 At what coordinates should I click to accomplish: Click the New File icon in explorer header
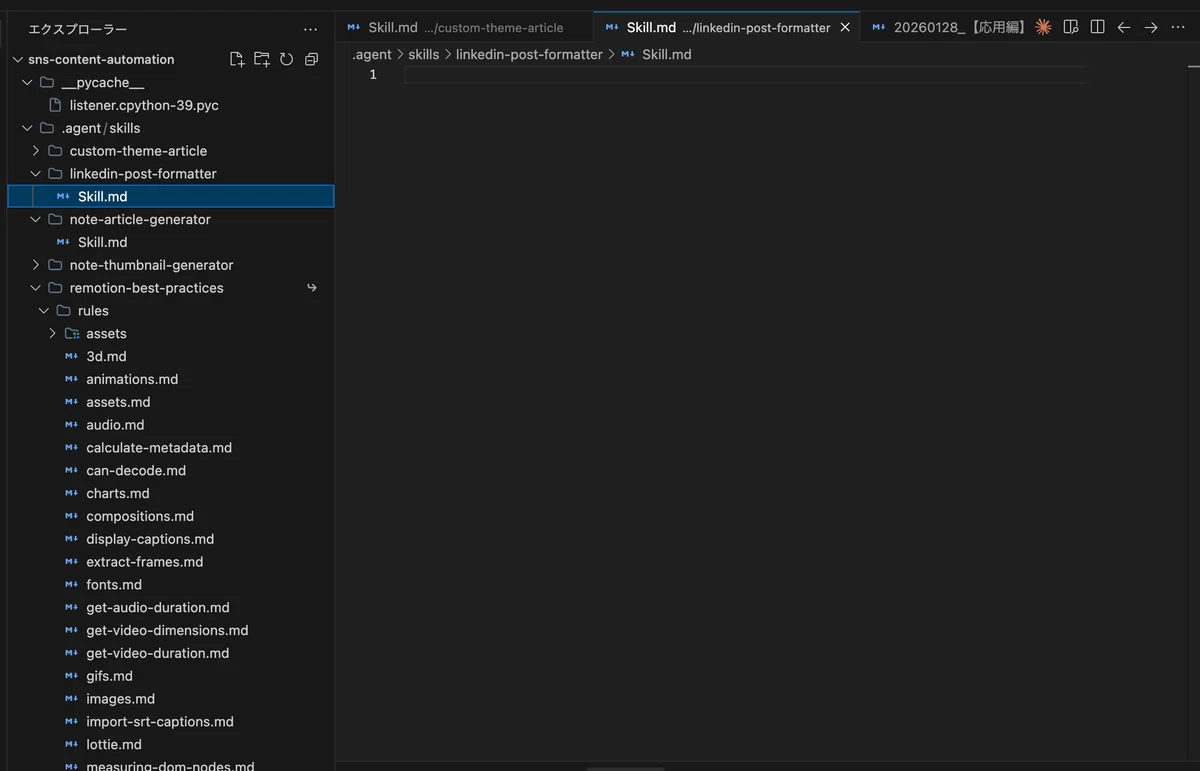click(237, 59)
